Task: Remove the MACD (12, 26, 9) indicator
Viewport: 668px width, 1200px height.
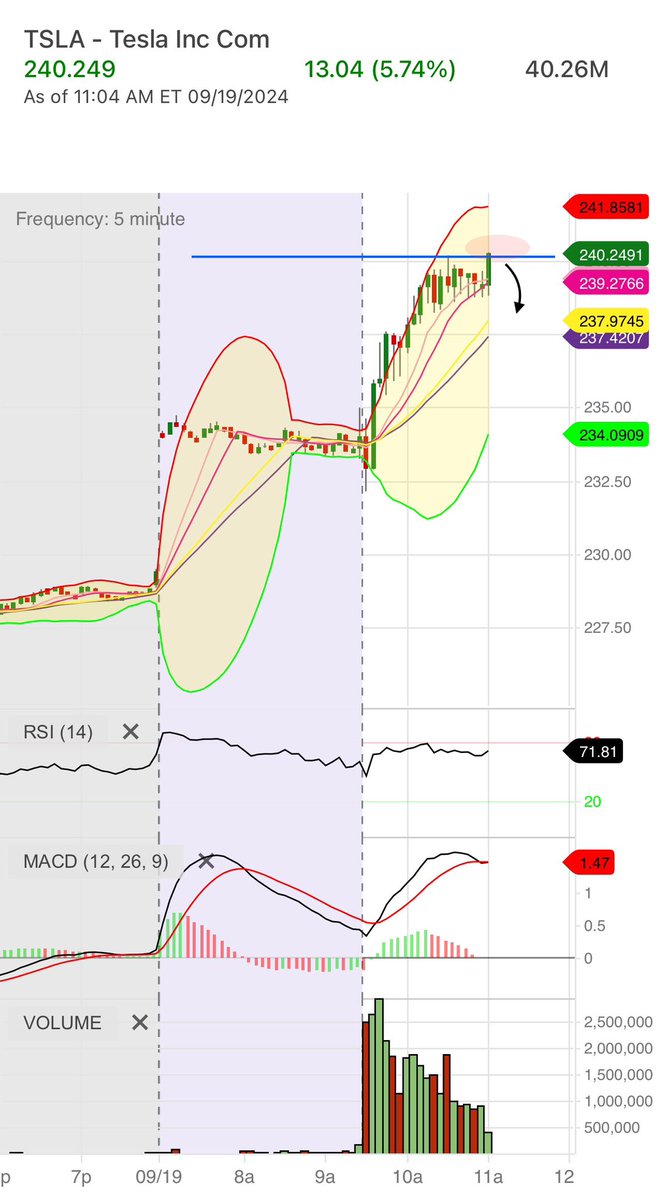Action: [206, 862]
